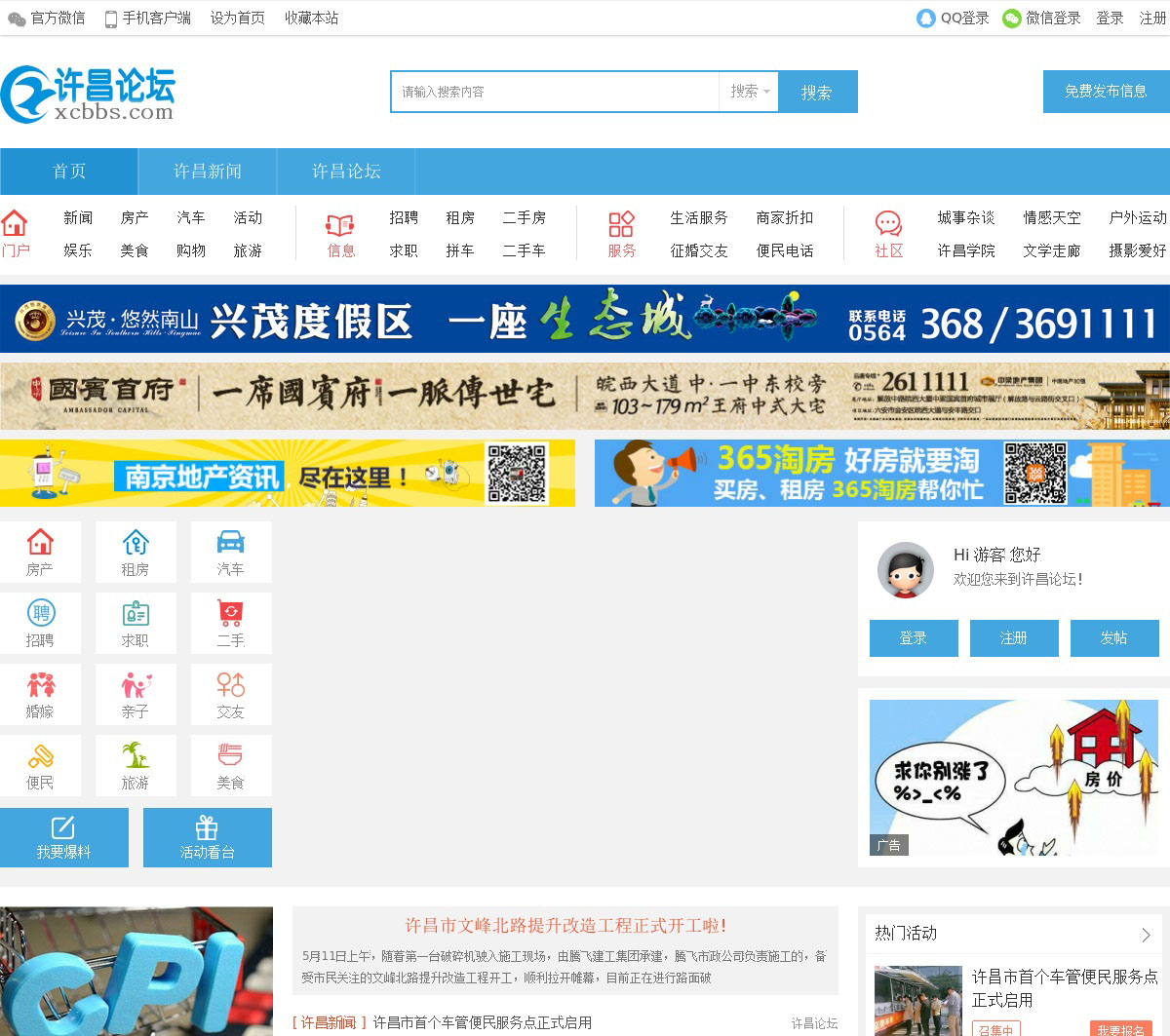Focus the search content input field
The height and width of the screenshot is (1036, 1170).
554,92
